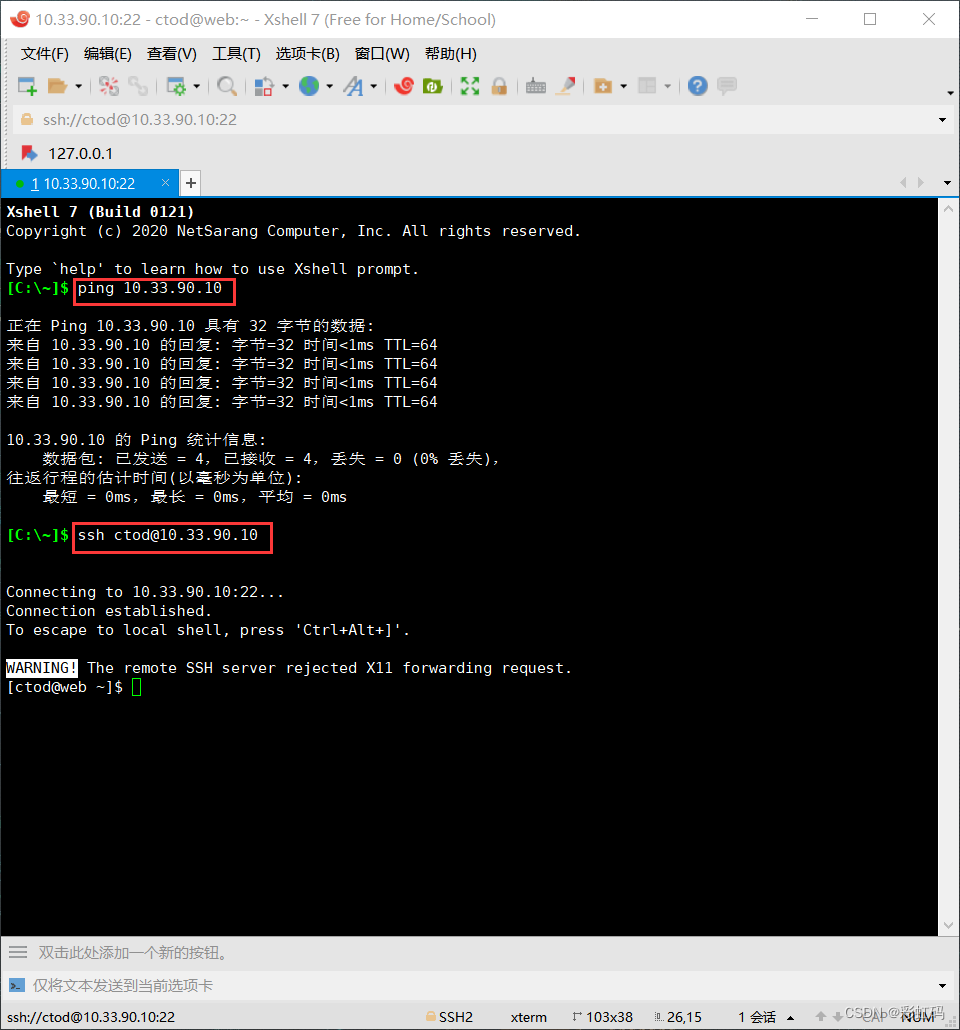Expand the color scheme dropdown arrow
Image resolution: width=960 pixels, height=1030 pixels.
[x=285, y=86]
